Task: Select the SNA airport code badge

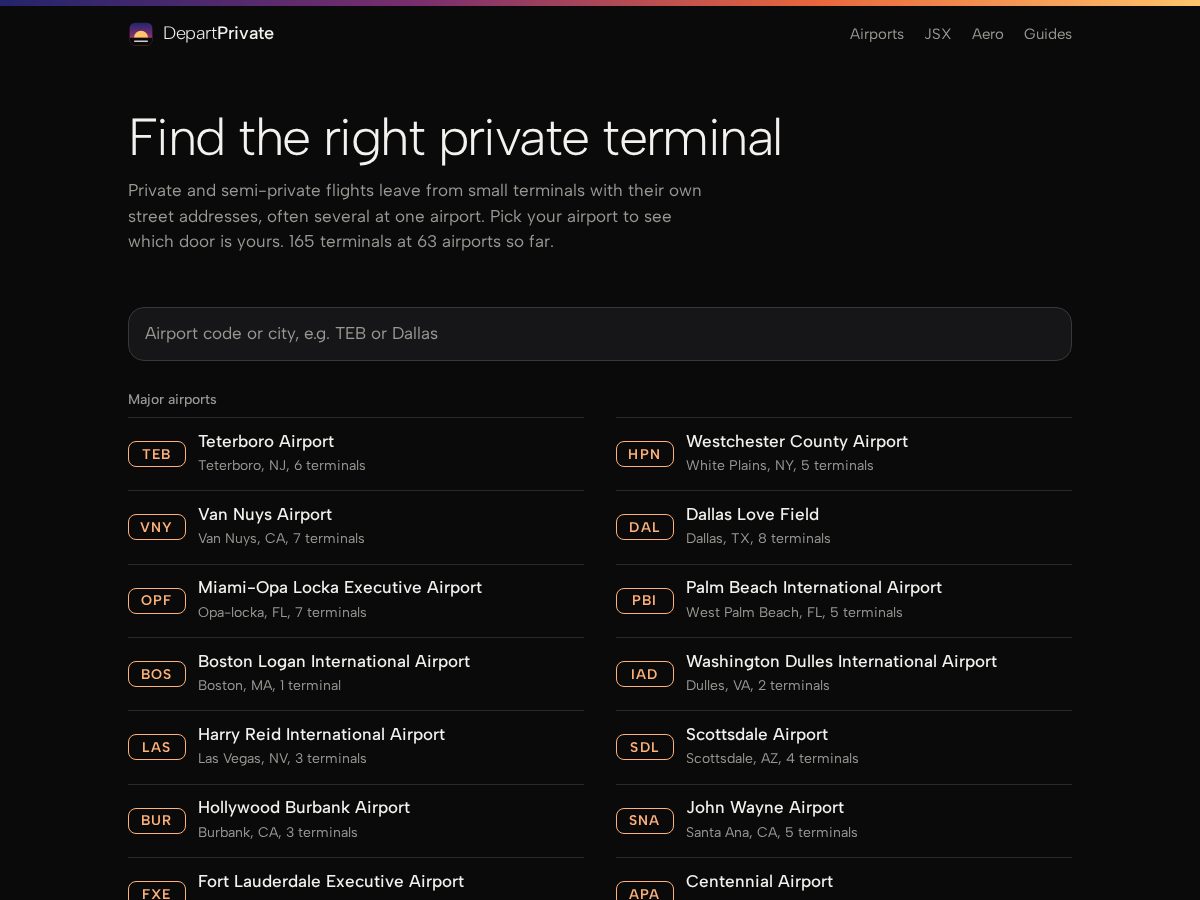Action: click(x=645, y=821)
